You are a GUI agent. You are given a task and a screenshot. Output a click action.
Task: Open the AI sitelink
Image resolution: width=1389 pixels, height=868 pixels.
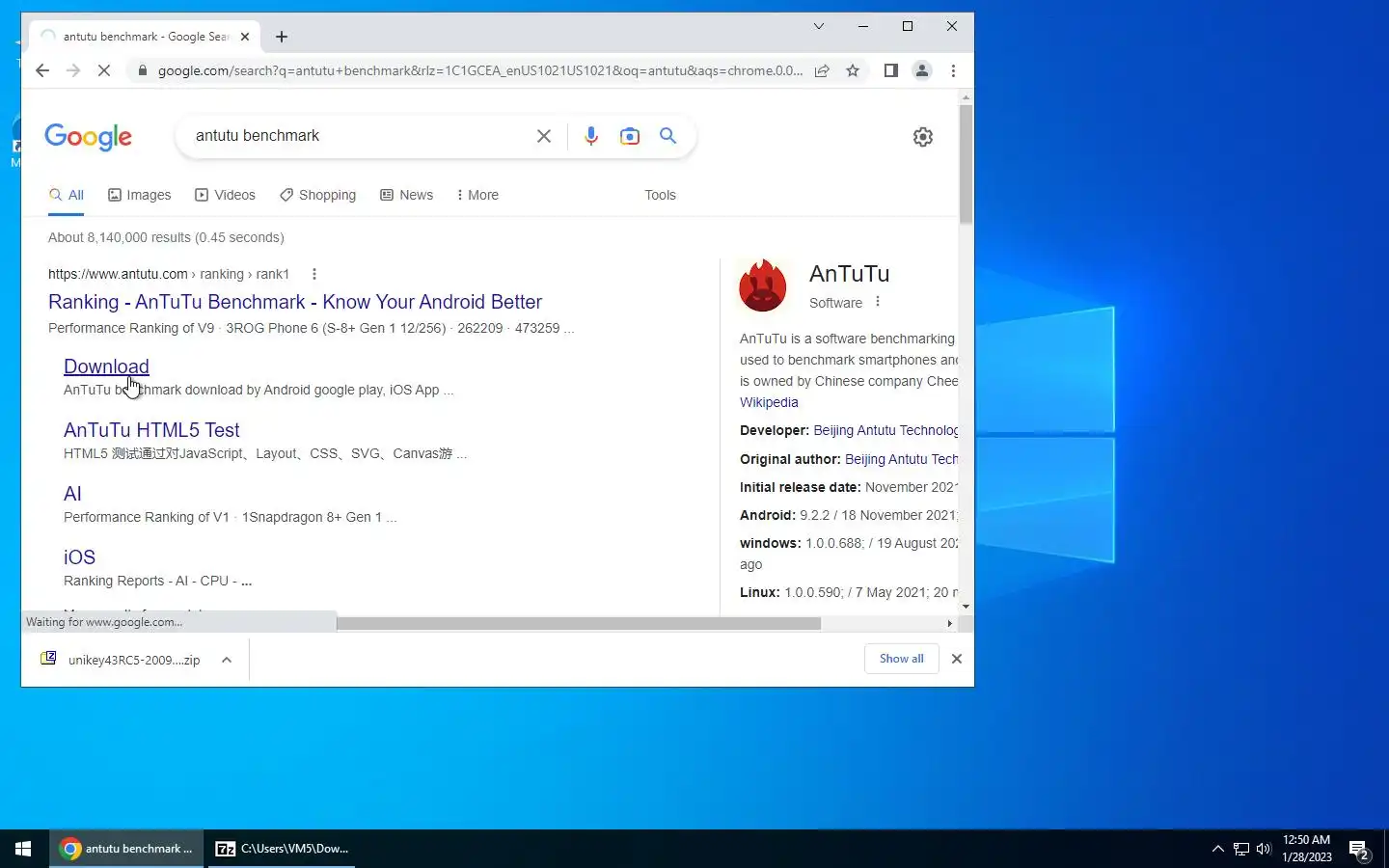[x=72, y=494]
